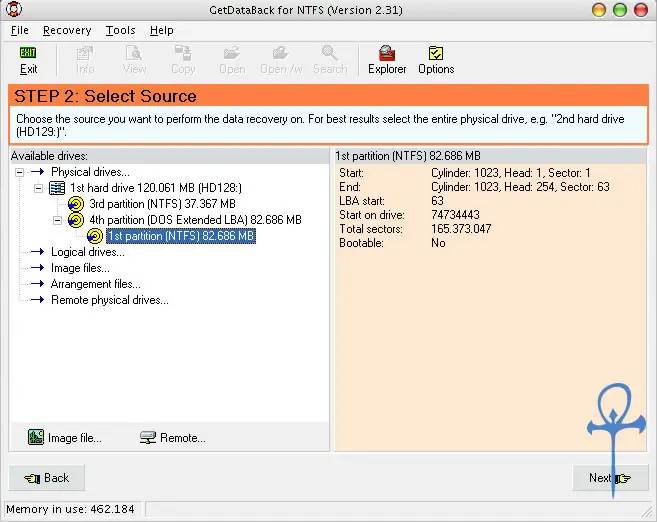
Task: Click the green maximize window button
Action: (x=620, y=10)
